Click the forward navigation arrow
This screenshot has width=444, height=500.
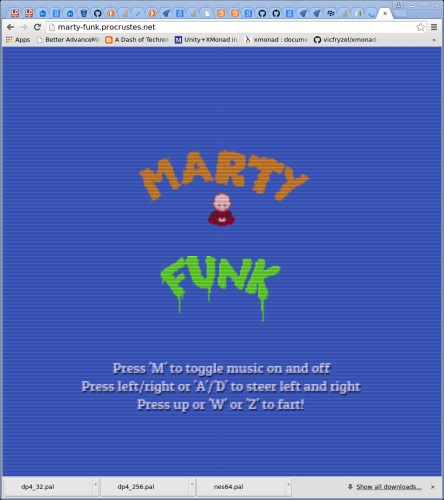[x=24, y=27]
